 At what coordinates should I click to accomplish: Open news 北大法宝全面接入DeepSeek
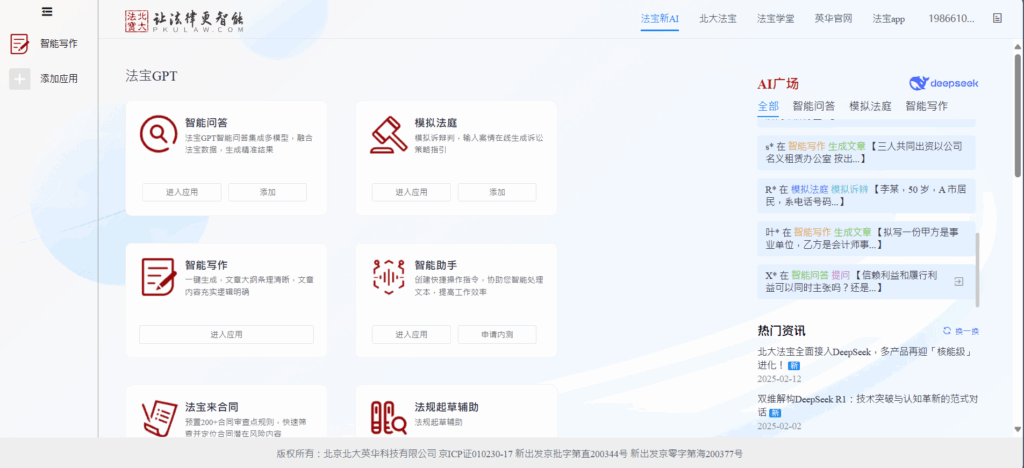click(866, 358)
